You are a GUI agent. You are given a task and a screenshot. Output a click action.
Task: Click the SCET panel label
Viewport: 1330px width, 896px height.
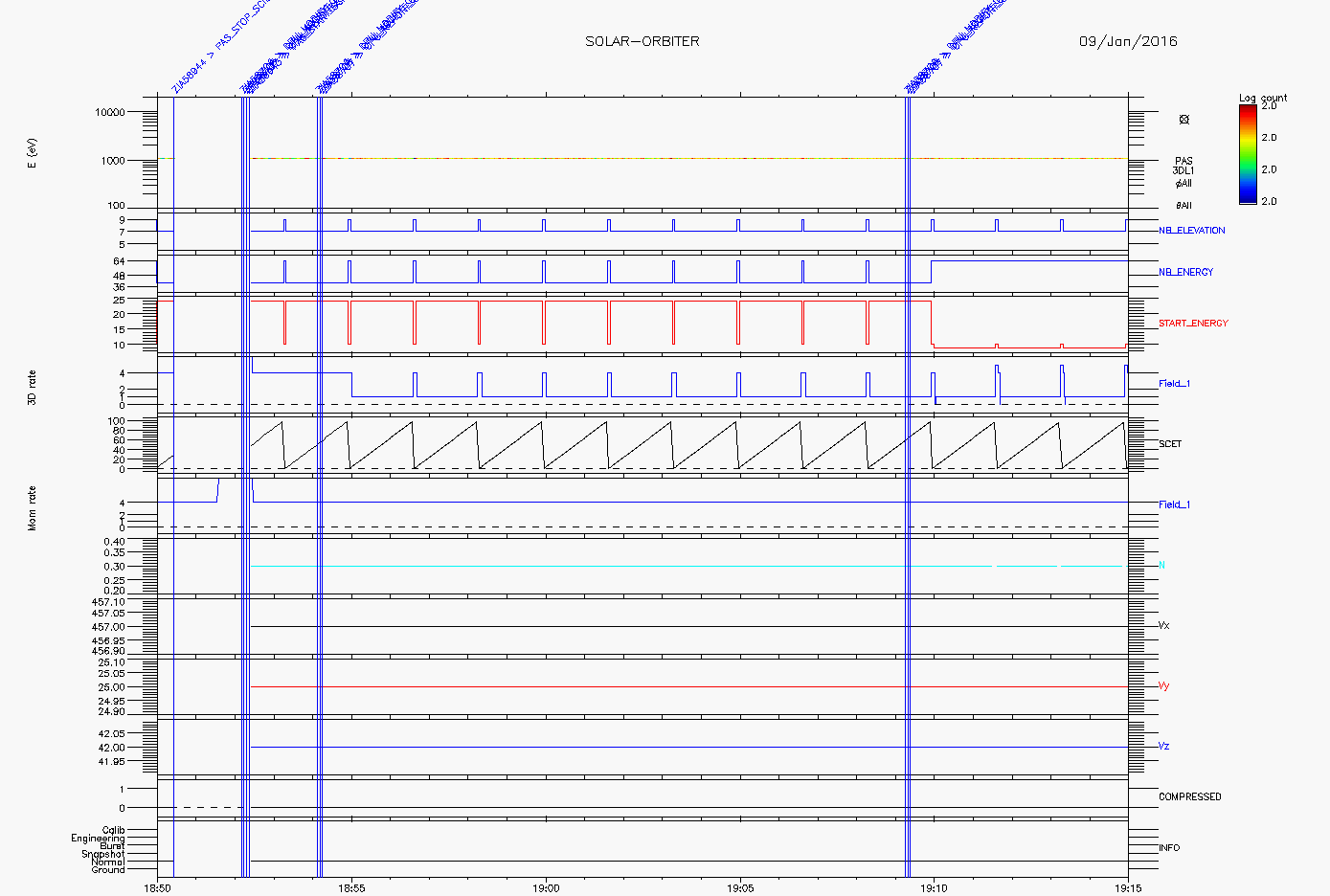tap(1170, 444)
